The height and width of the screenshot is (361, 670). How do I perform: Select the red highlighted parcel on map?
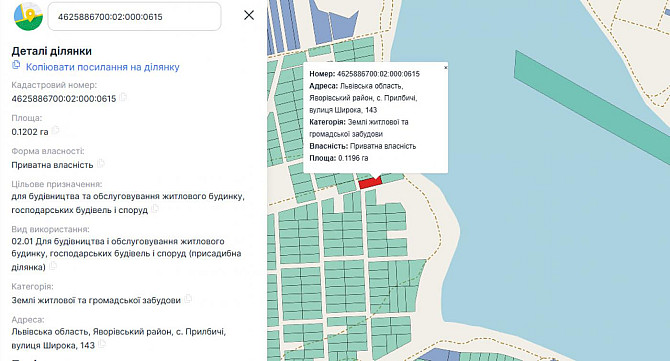369,182
